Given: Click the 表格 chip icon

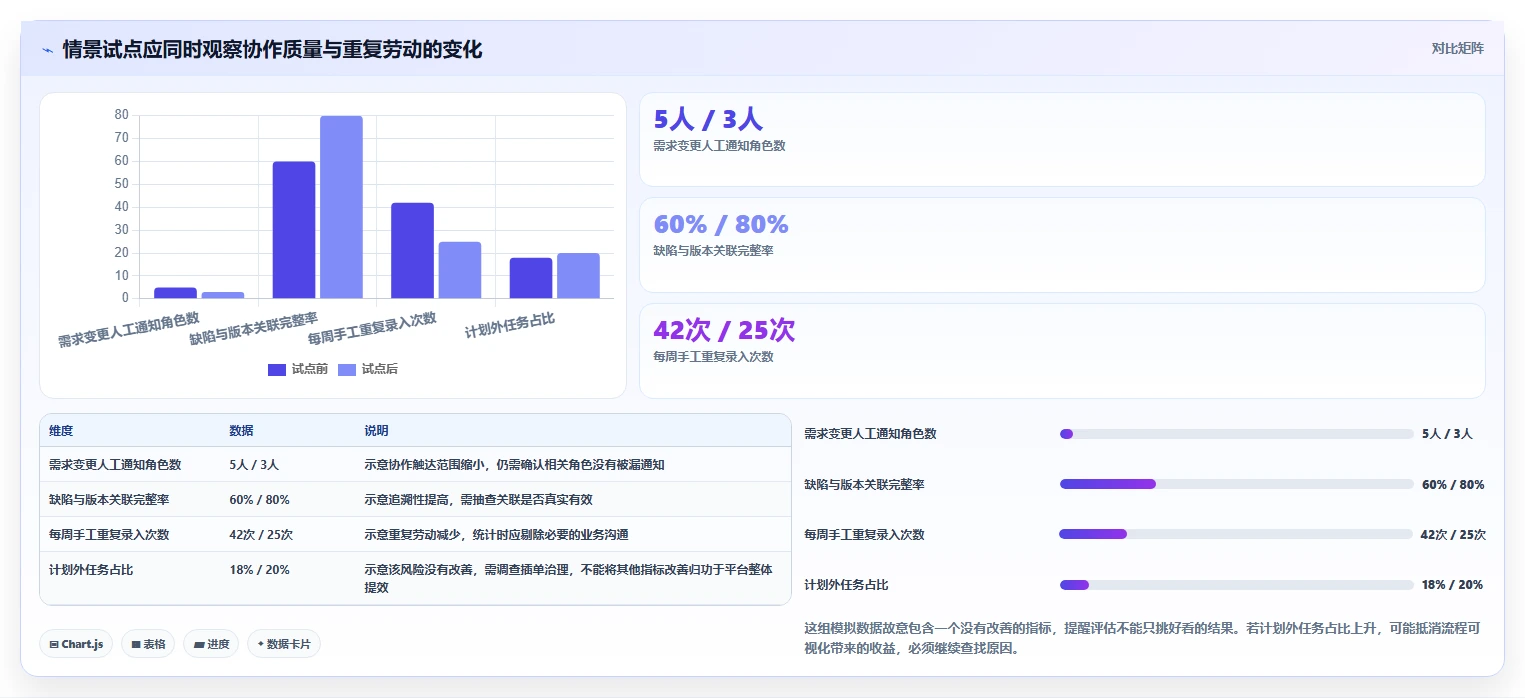Looking at the screenshot, I should click(136, 644).
